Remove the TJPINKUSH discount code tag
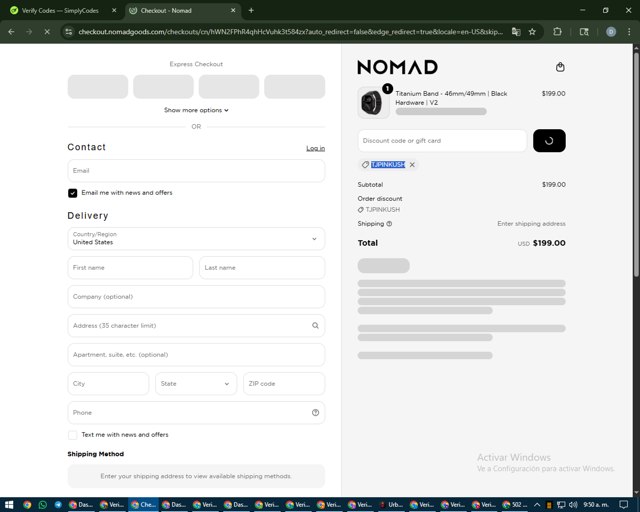Viewport: 640px width, 512px height. (412, 165)
